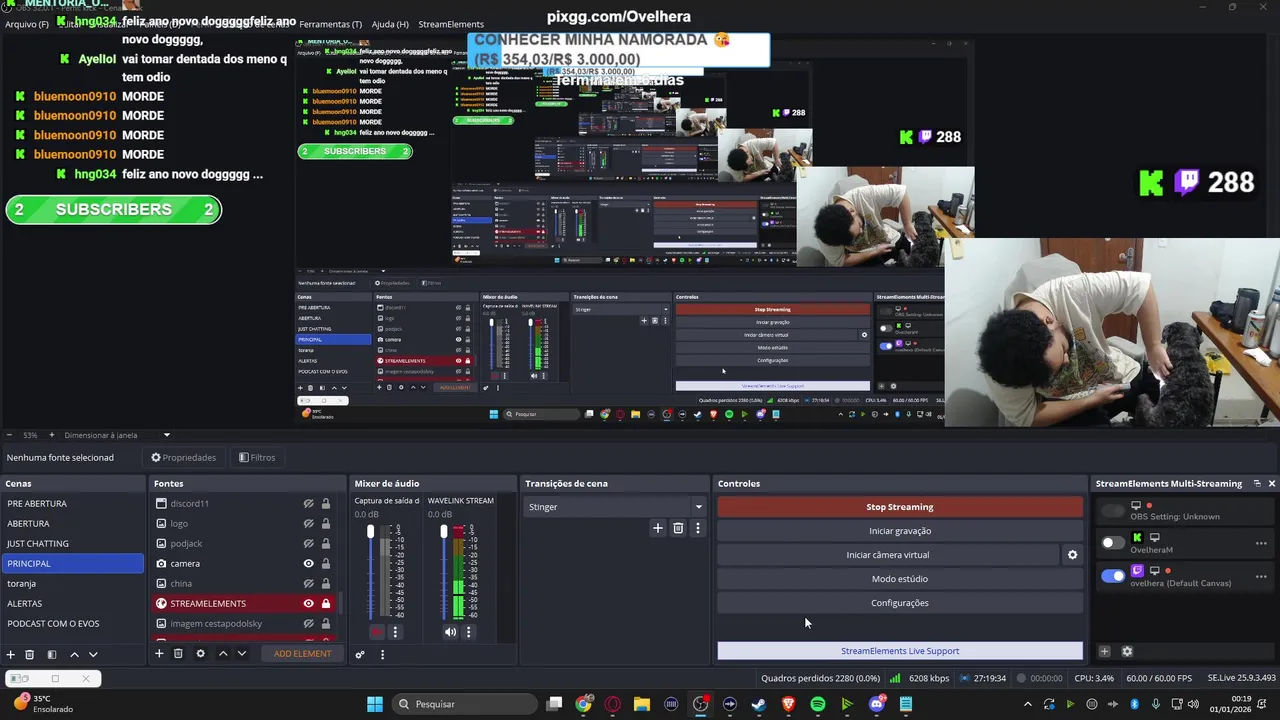Start Iniciar câmera virtual
The height and width of the screenshot is (720, 1280).
pos(888,555)
